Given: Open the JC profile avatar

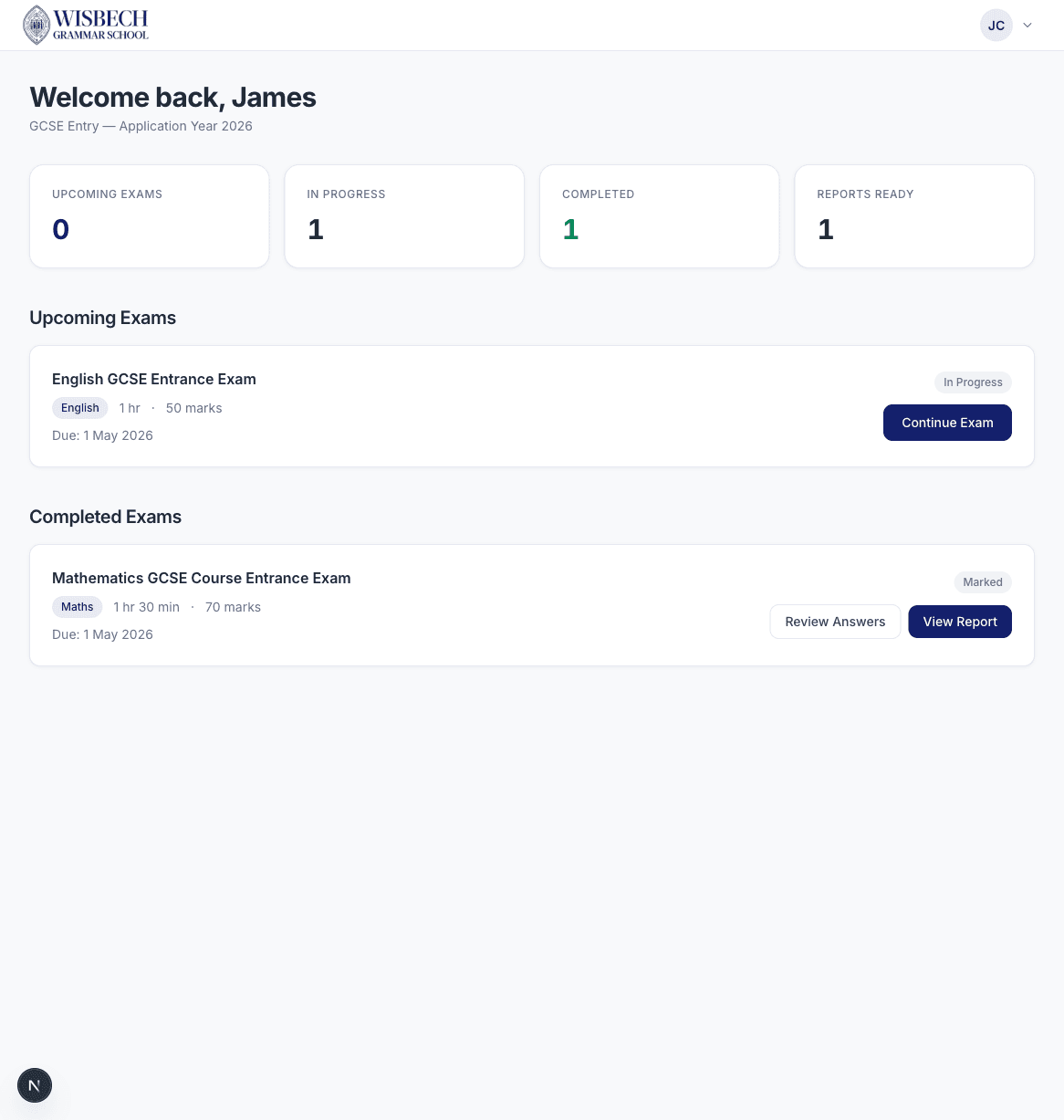Looking at the screenshot, I should [996, 25].
